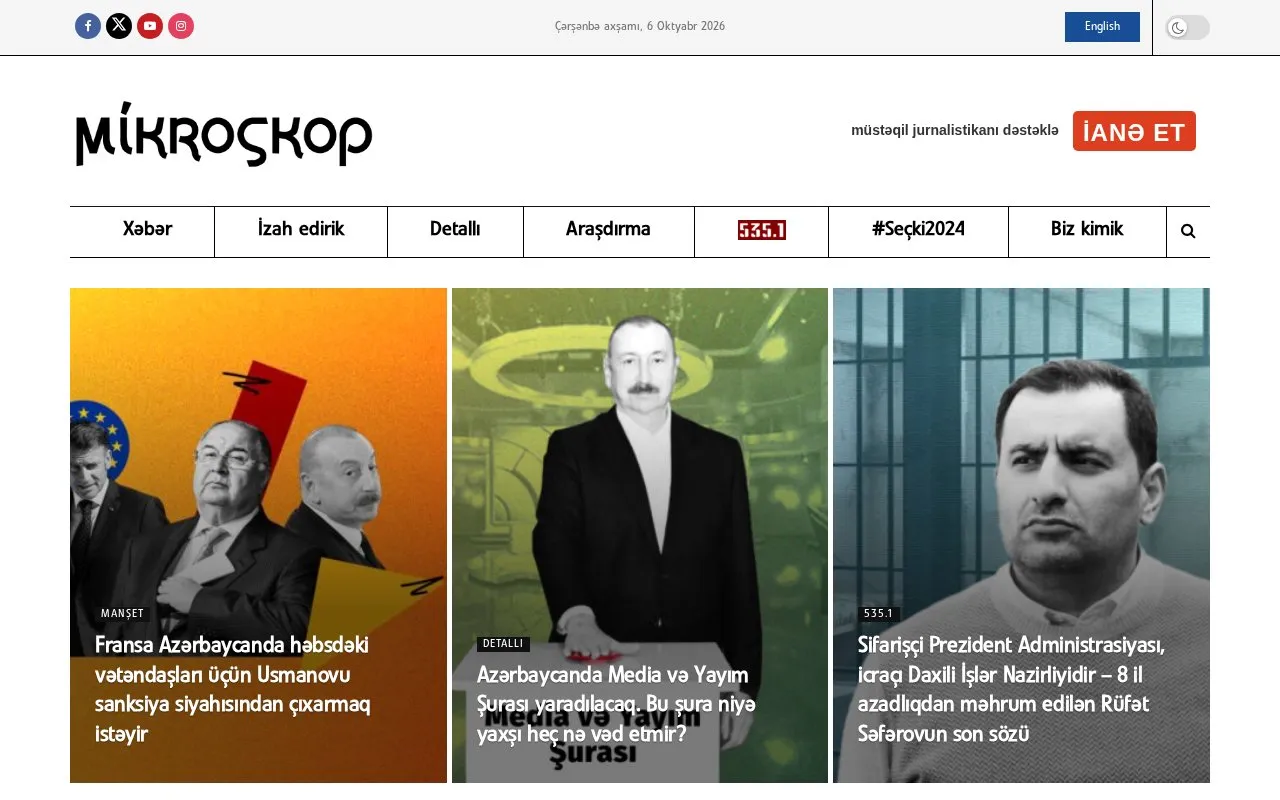Viewport: 1280px width, 800px height.
Task: Open the Araşdırma menu item
Action: 608,229
